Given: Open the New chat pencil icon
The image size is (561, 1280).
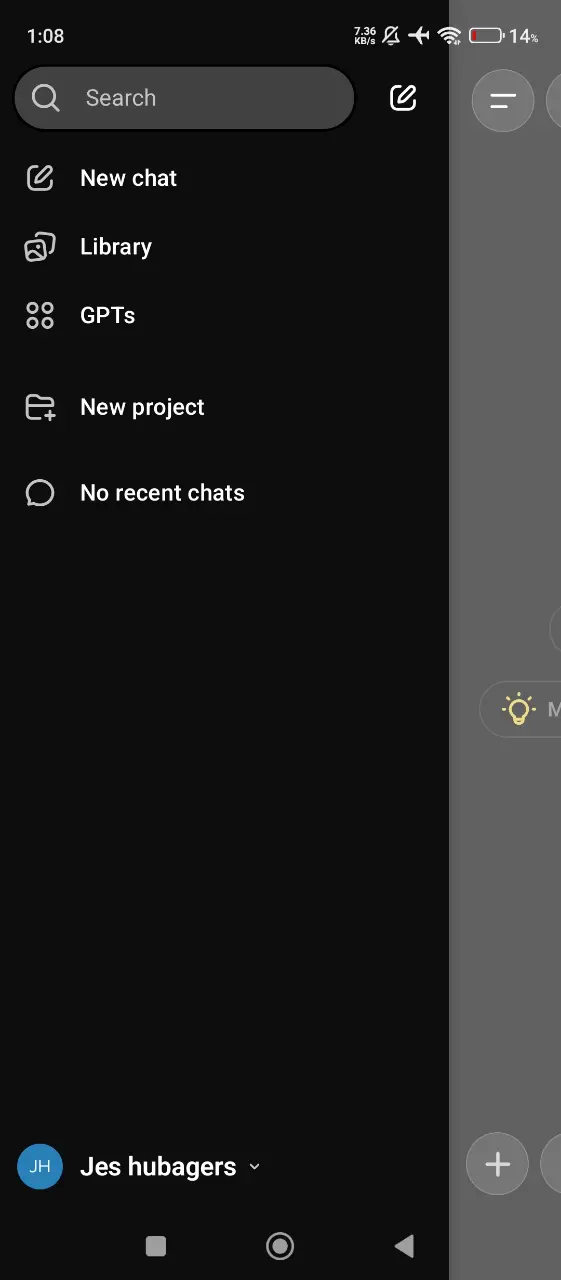Looking at the screenshot, I should (x=39, y=178).
